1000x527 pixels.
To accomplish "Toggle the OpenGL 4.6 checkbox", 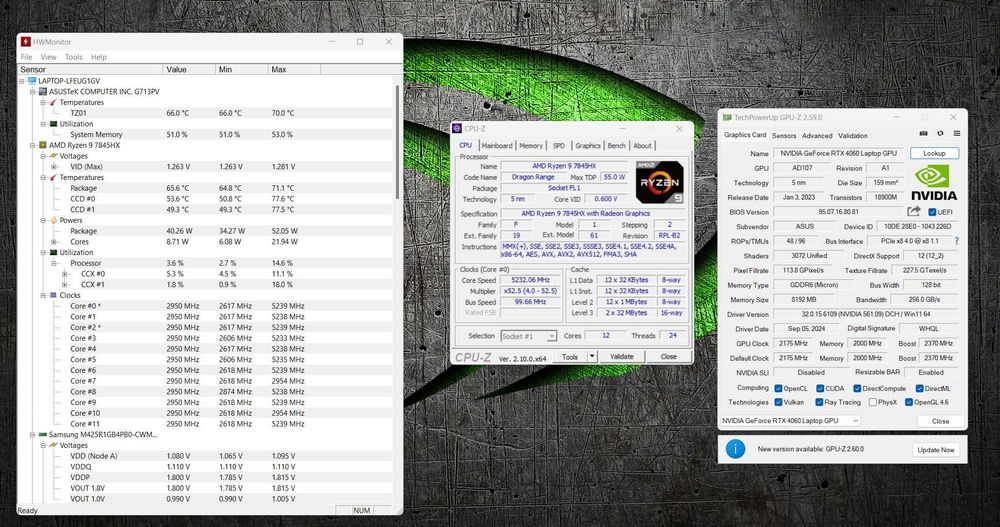I will point(909,403).
